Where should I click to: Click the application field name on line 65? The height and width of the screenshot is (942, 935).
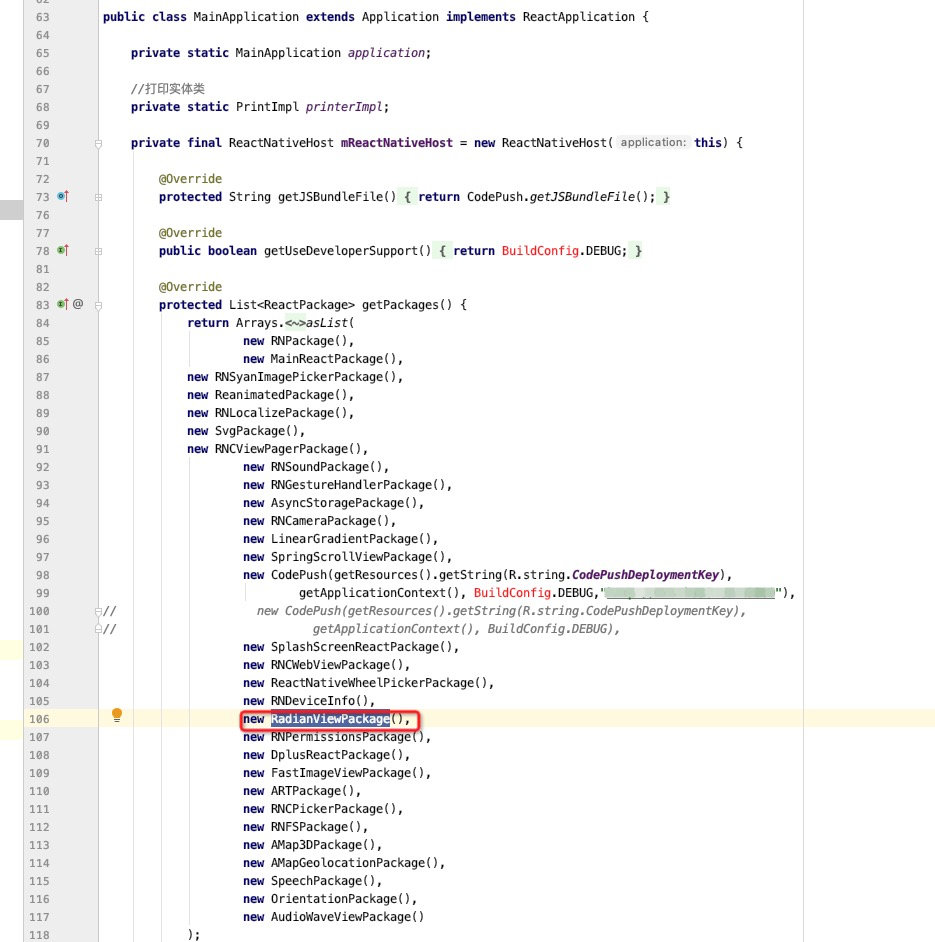pyautogui.click(x=386, y=53)
